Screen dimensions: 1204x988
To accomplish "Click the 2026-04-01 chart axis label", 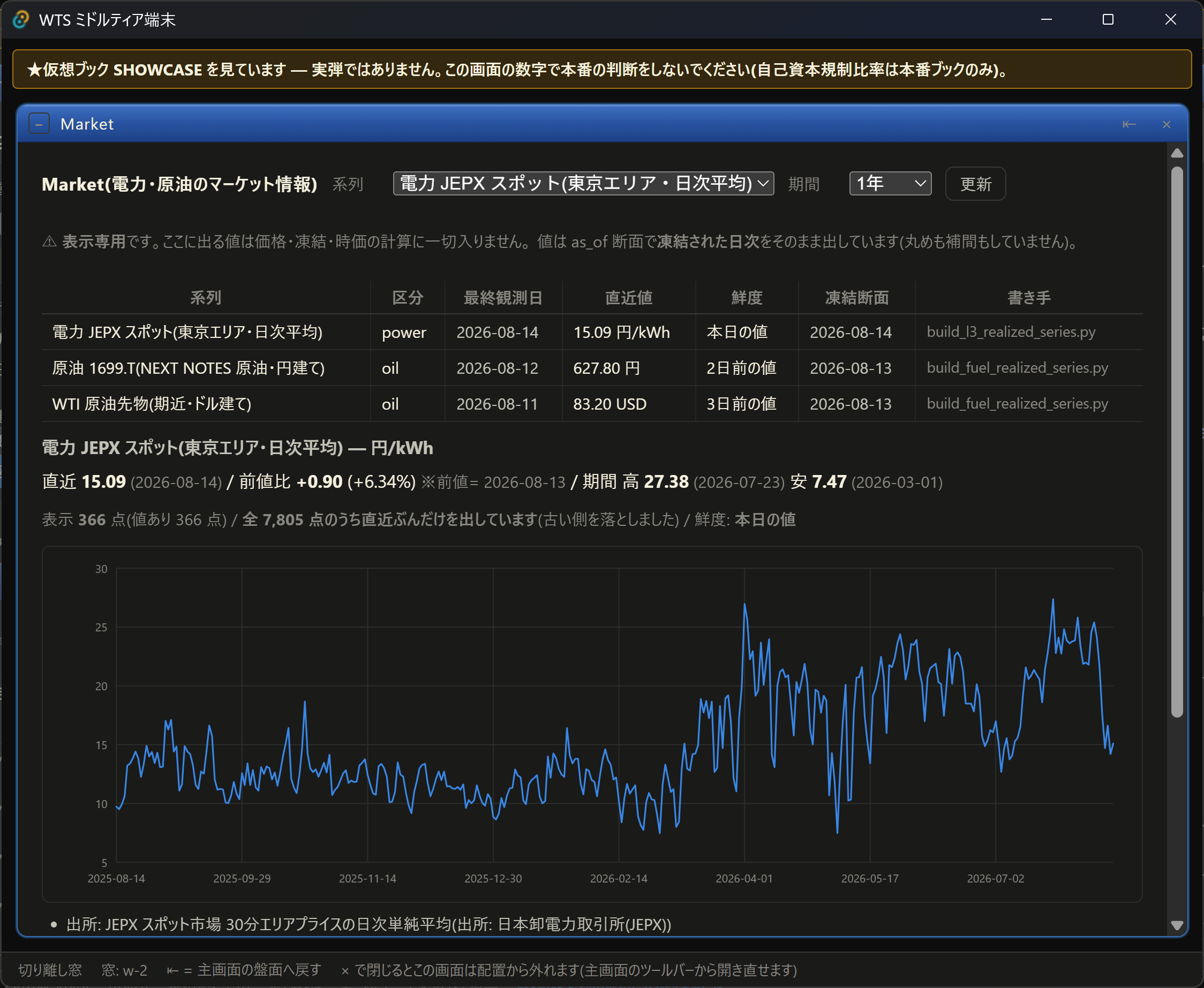I will click(743, 878).
